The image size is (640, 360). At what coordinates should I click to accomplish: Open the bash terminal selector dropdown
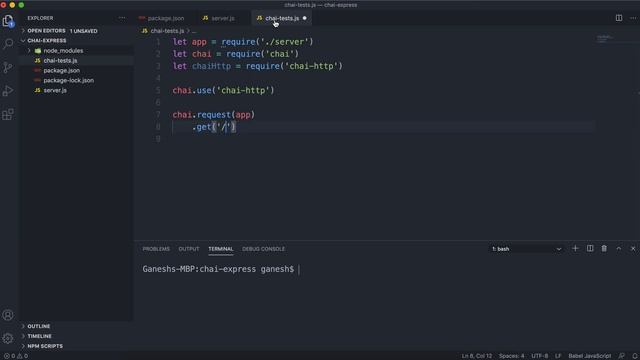[x=526, y=249]
